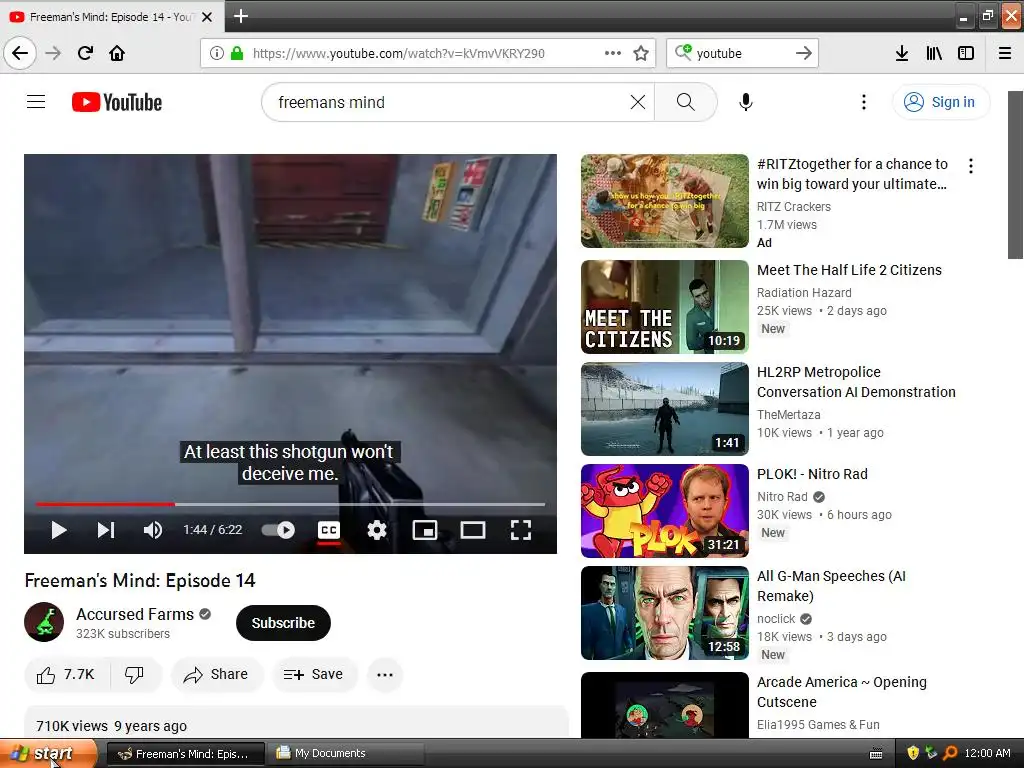Skip to the next video
The image size is (1024, 768).
[106, 530]
